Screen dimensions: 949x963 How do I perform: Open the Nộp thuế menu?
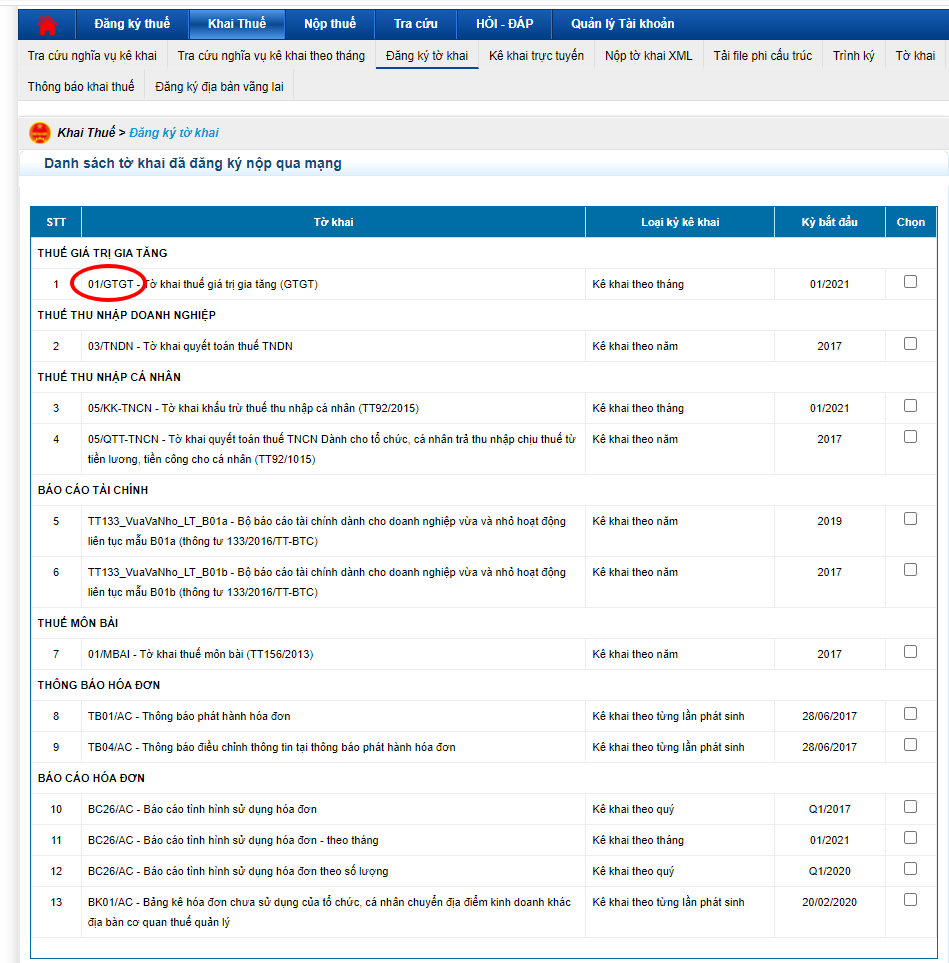[329, 24]
